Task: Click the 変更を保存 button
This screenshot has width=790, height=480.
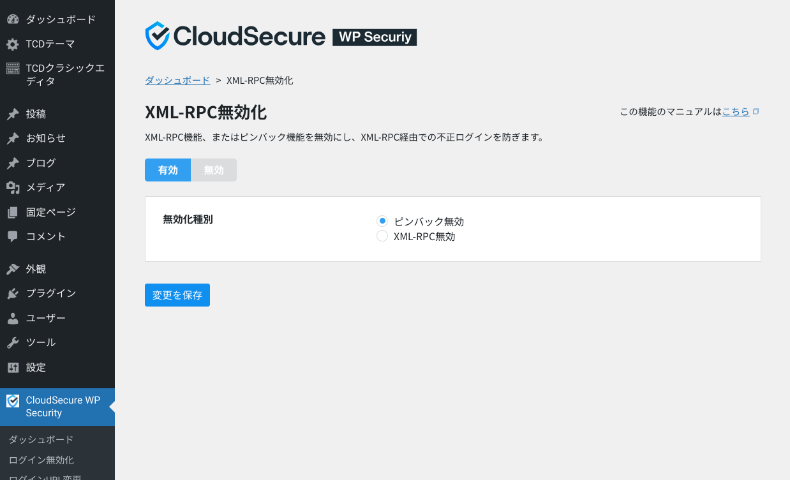Action: [x=177, y=295]
